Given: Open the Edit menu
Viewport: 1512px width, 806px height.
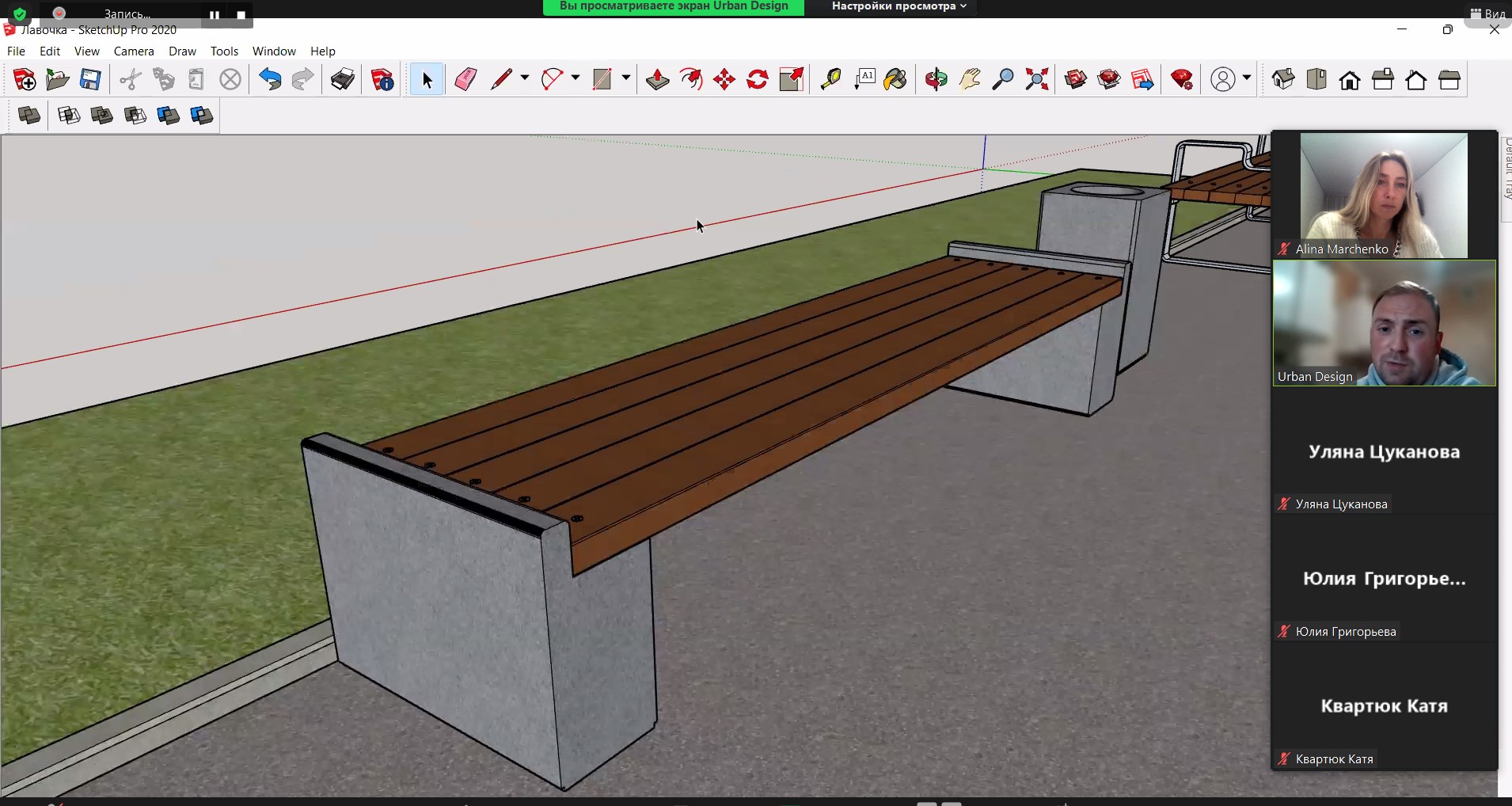Looking at the screenshot, I should pos(50,51).
